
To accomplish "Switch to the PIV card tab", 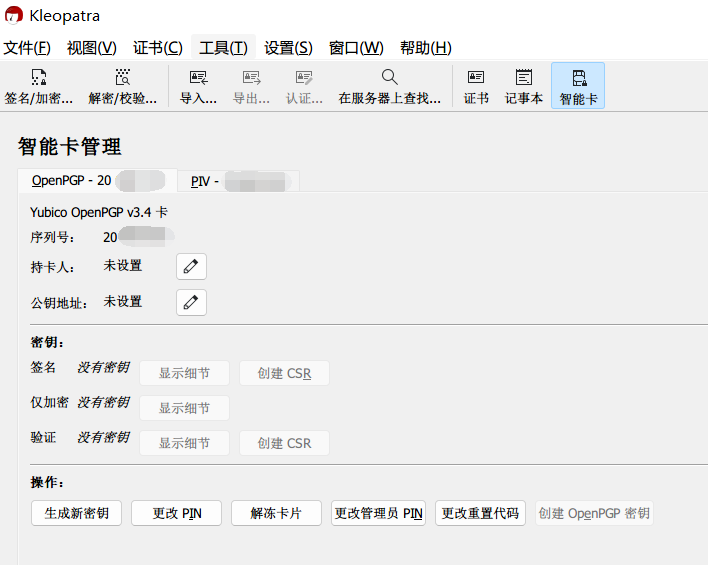I will [238, 182].
